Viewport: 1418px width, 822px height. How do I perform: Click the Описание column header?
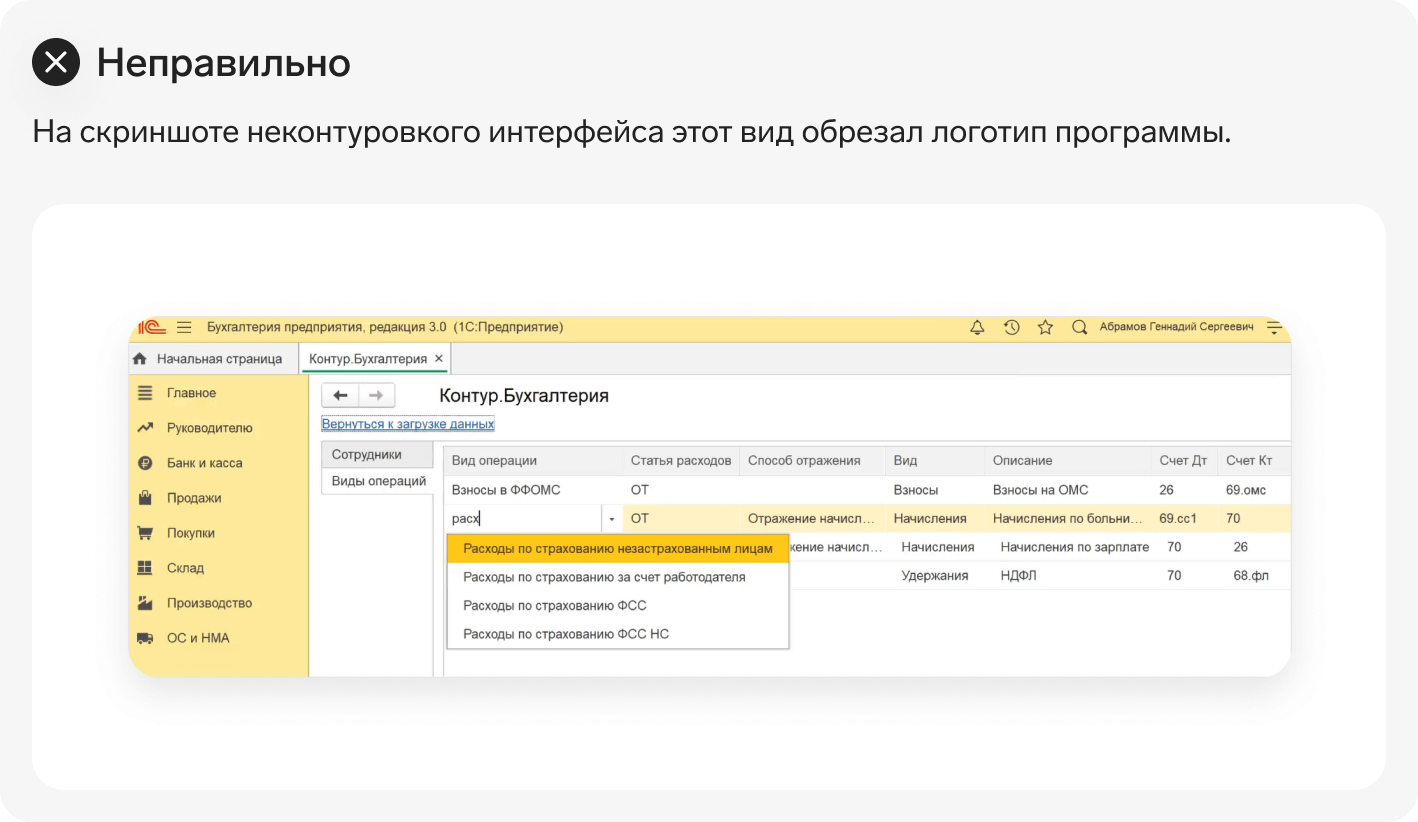[x=1068, y=461]
